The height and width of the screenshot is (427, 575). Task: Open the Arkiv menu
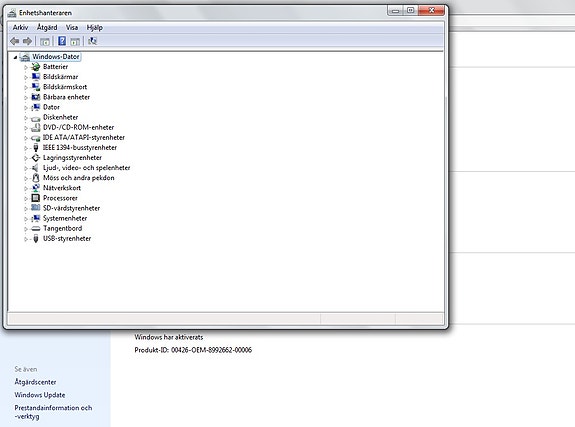20,28
